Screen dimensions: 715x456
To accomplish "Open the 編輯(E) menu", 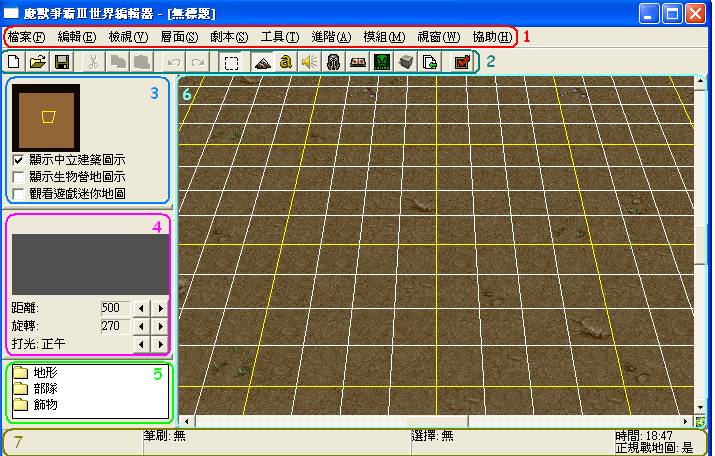I will tap(77, 37).
